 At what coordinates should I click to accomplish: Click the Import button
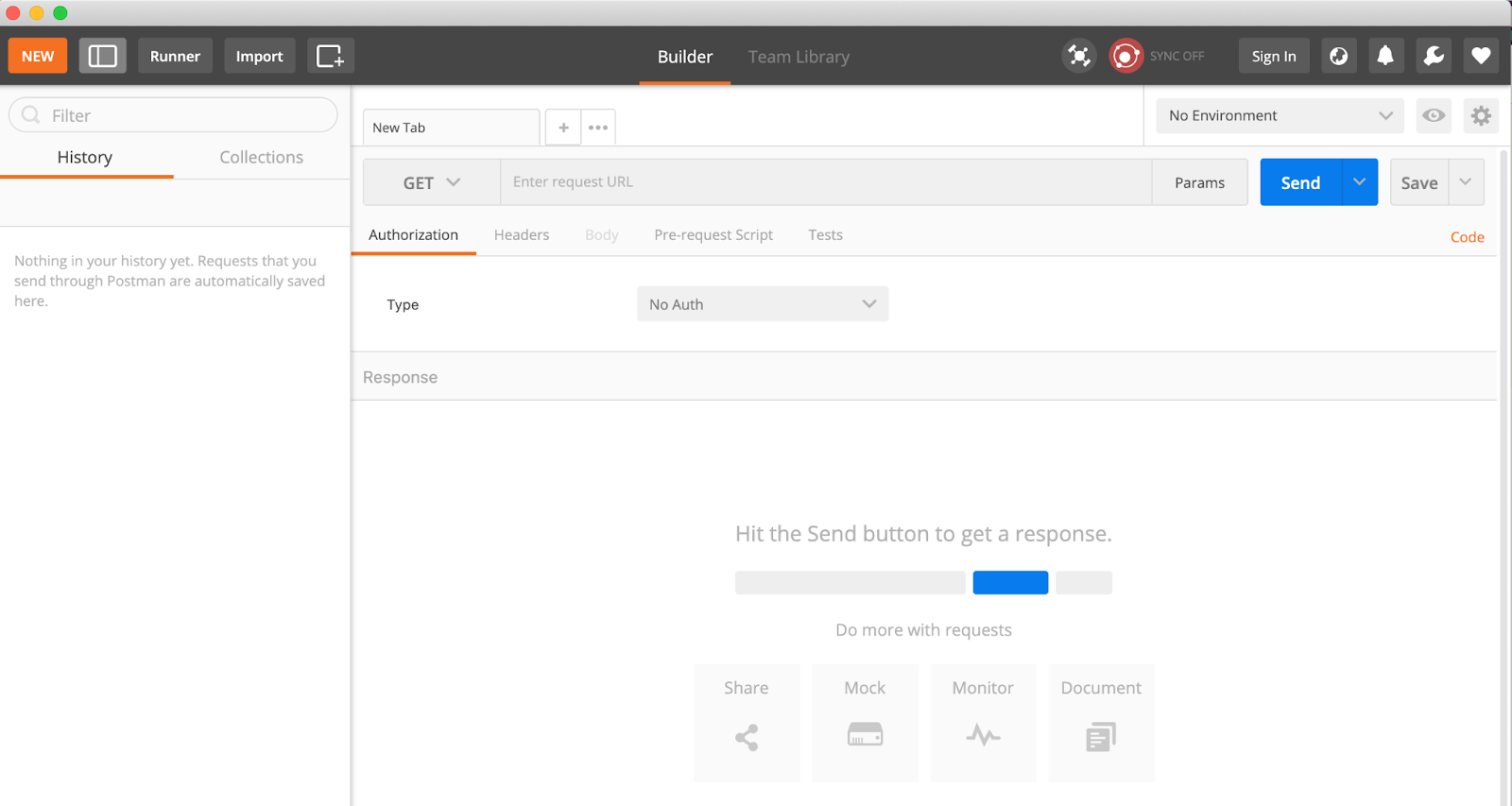click(x=259, y=56)
